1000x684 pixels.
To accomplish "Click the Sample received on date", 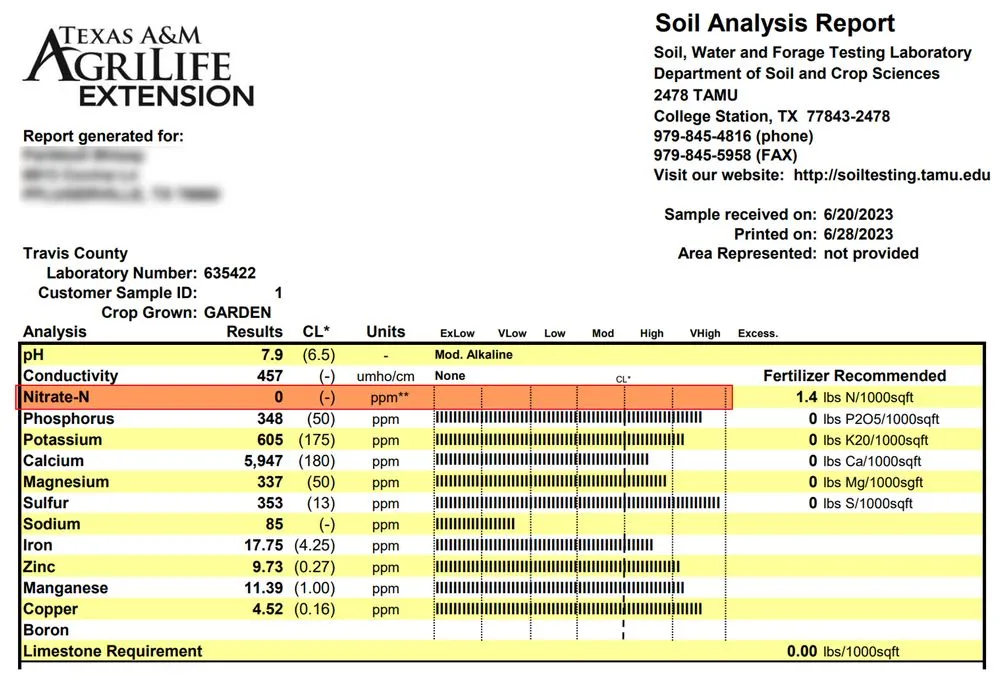I will point(856,215).
